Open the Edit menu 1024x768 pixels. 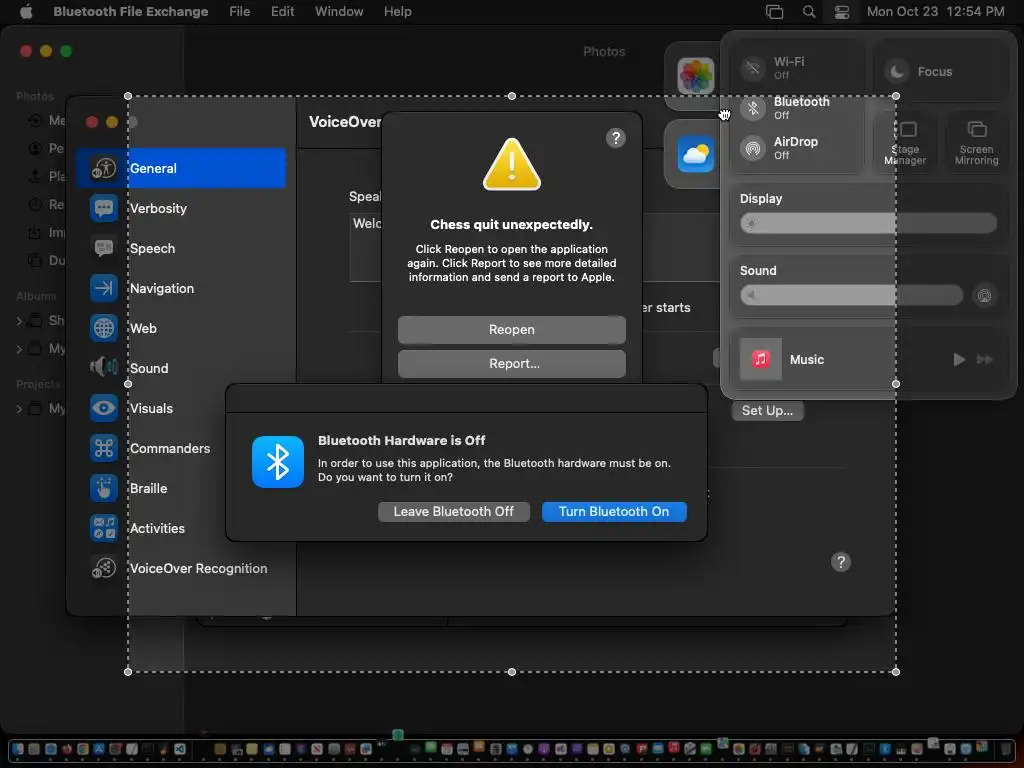[282, 12]
